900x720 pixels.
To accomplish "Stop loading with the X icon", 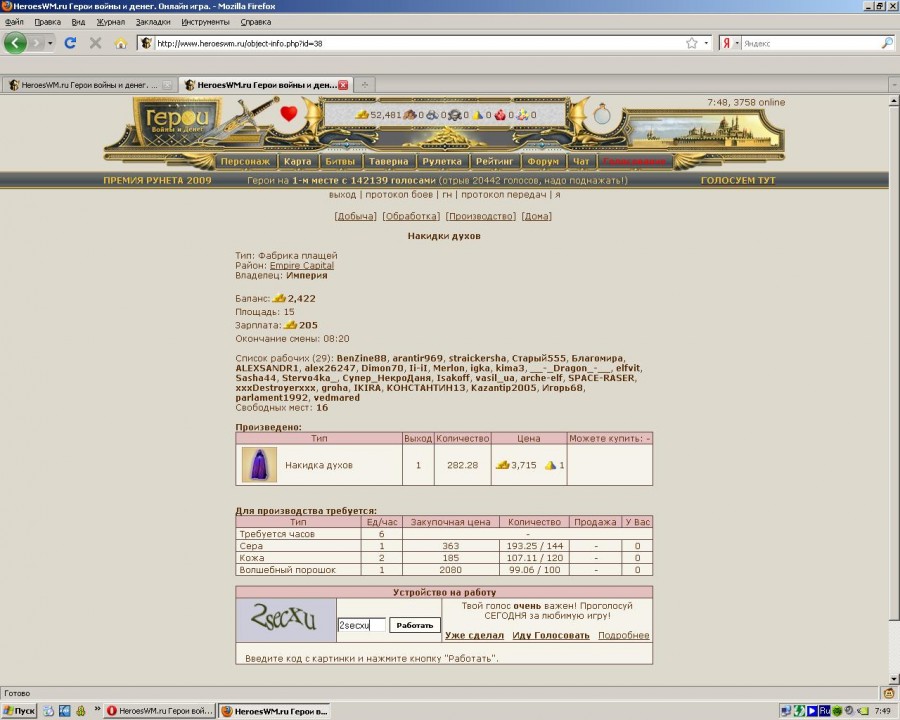I will point(95,43).
